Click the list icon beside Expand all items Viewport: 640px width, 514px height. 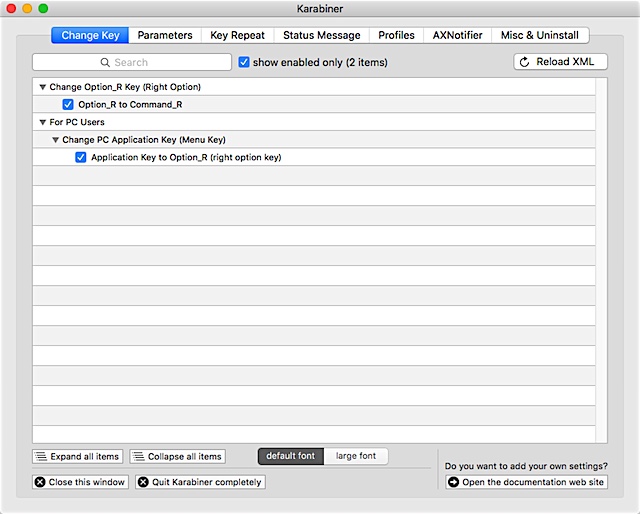(41, 456)
